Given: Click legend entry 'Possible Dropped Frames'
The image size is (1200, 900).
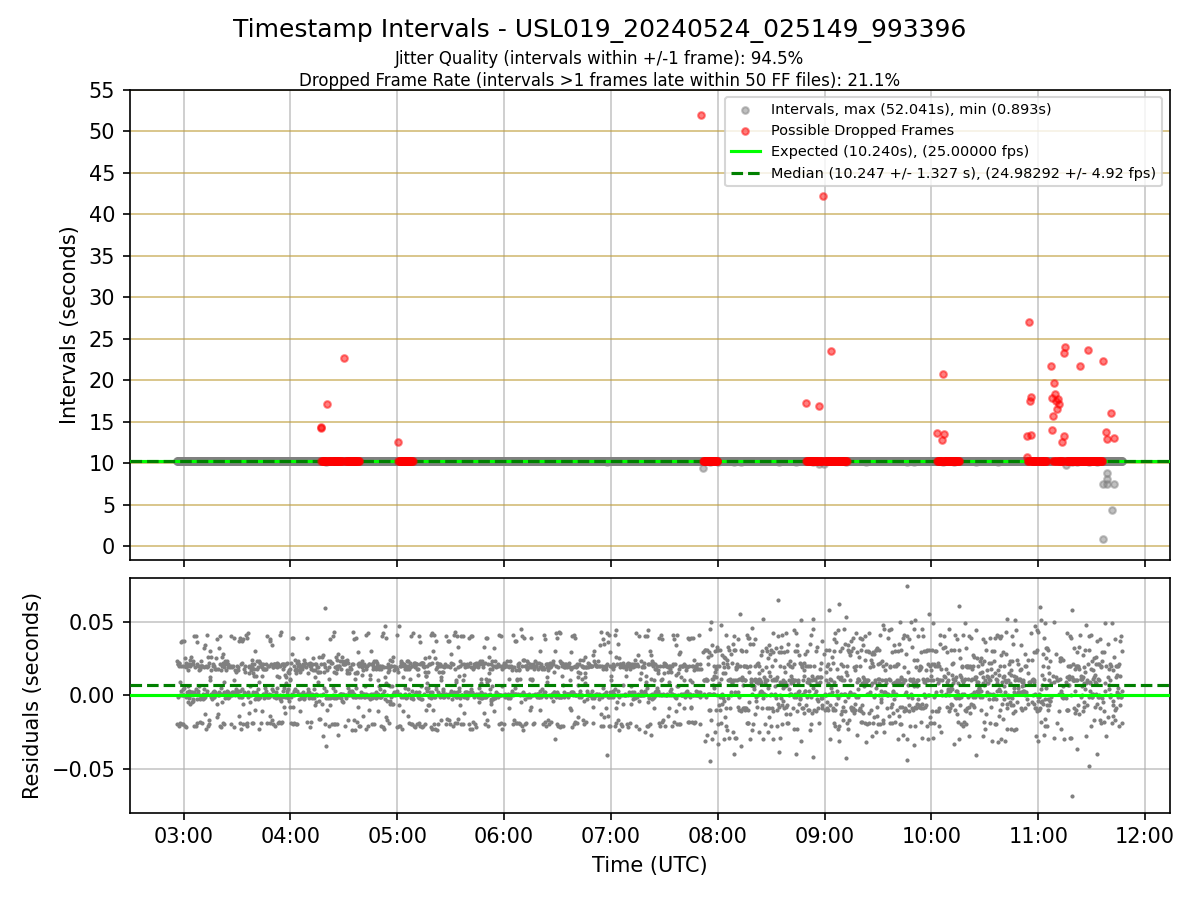Looking at the screenshot, I should click(x=862, y=130).
